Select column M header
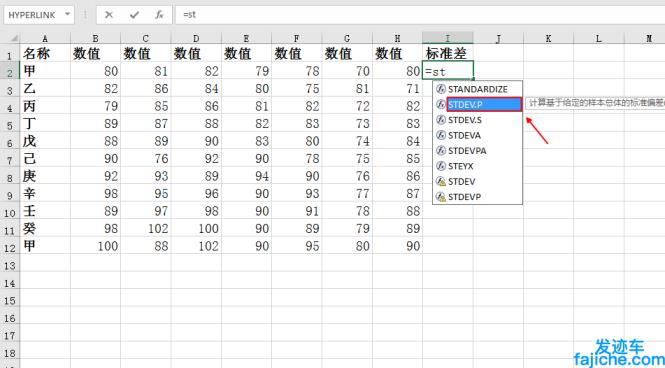 coord(645,39)
